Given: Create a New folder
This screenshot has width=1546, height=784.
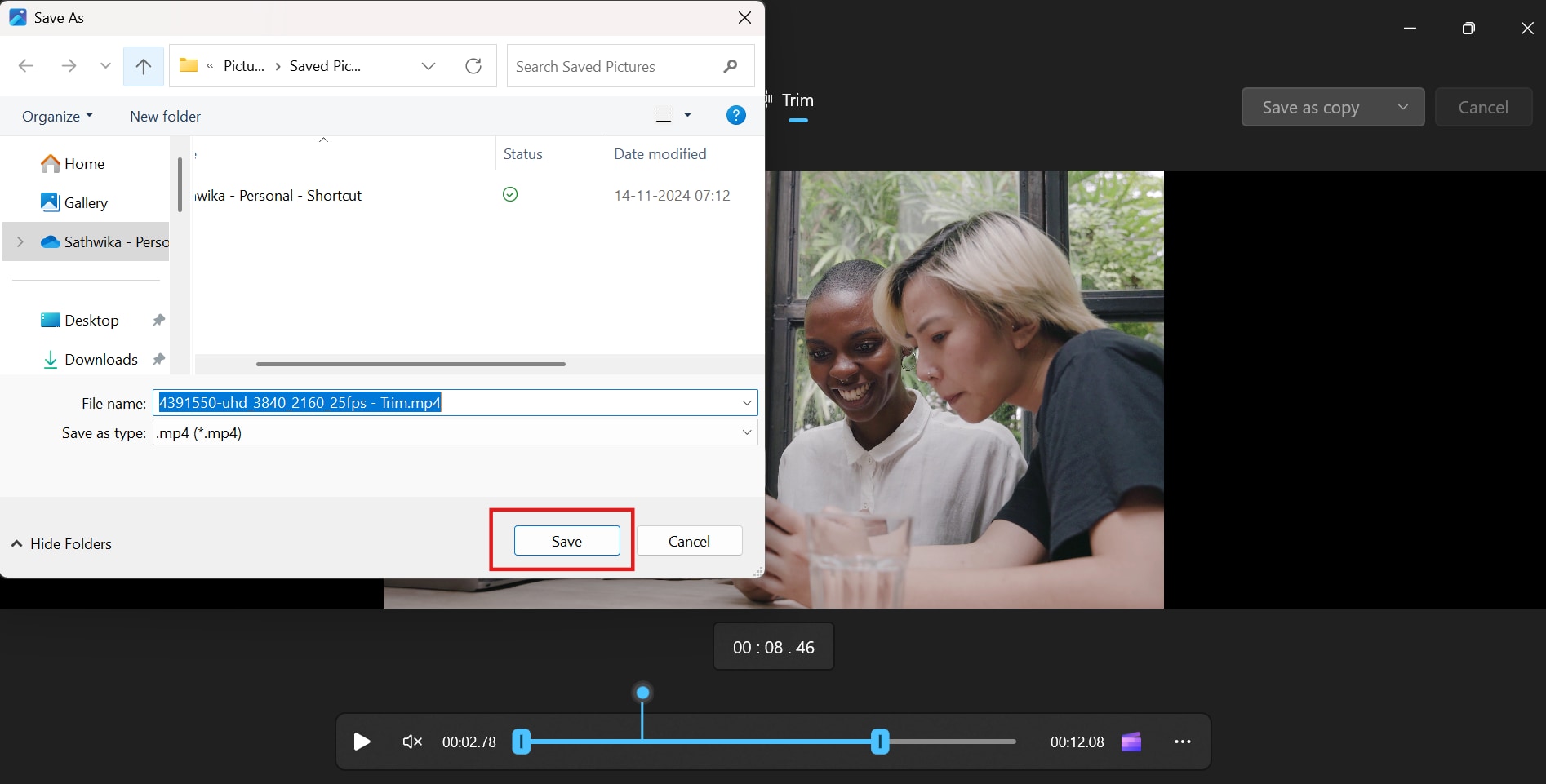Looking at the screenshot, I should (x=165, y=116).
